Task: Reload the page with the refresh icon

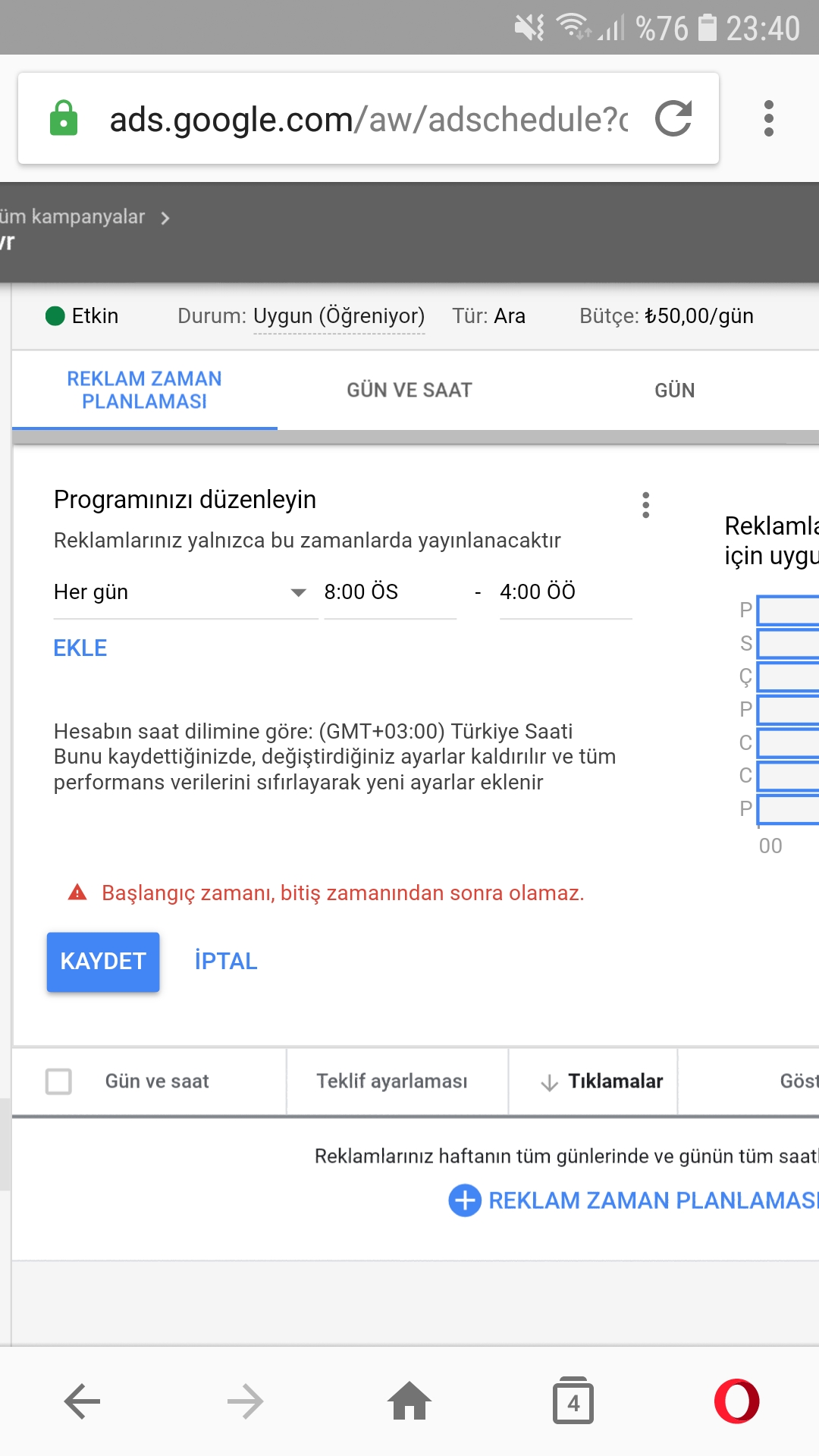Action: (x=673, y=118)
